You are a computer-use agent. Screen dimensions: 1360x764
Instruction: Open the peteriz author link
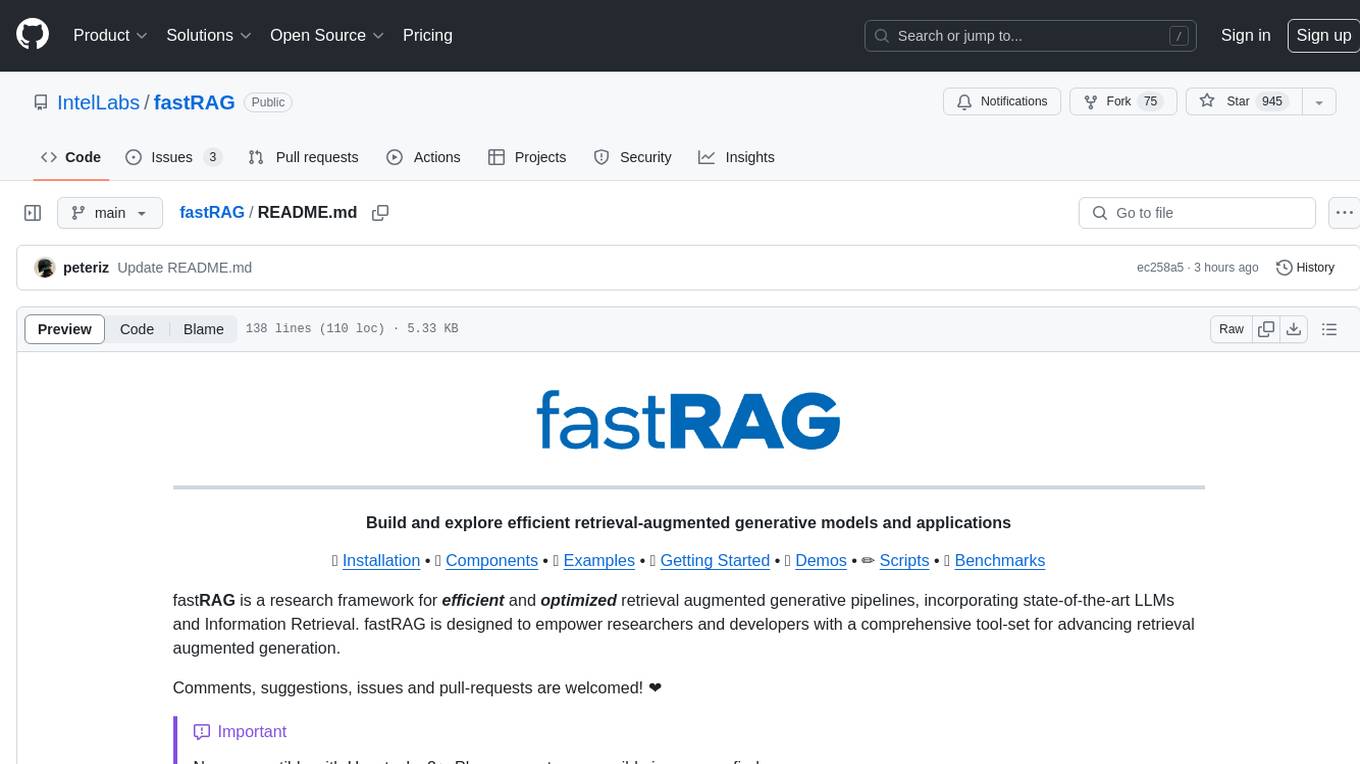[86, 268]
